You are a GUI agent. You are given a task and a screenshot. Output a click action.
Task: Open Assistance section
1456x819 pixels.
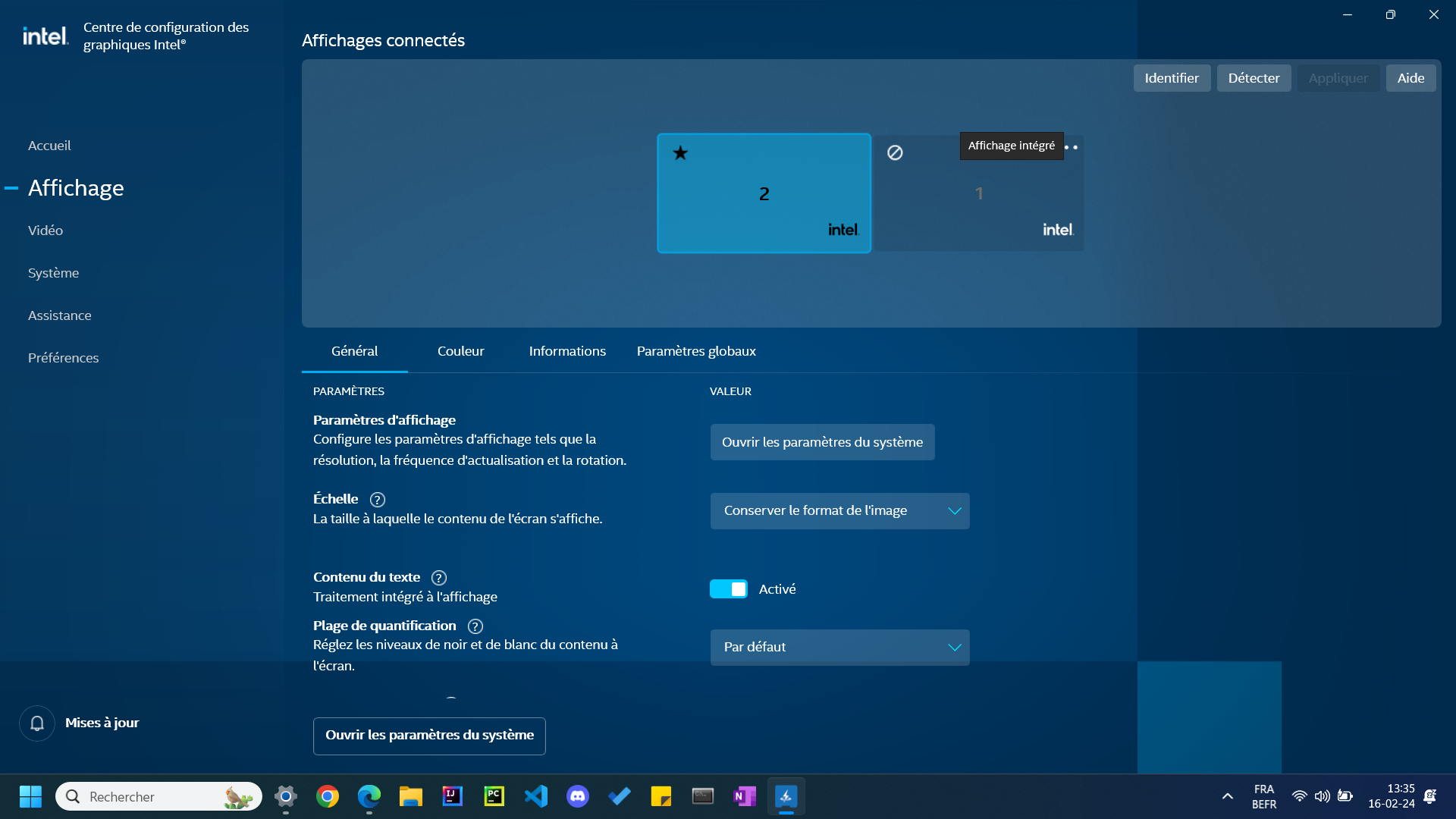59,315
